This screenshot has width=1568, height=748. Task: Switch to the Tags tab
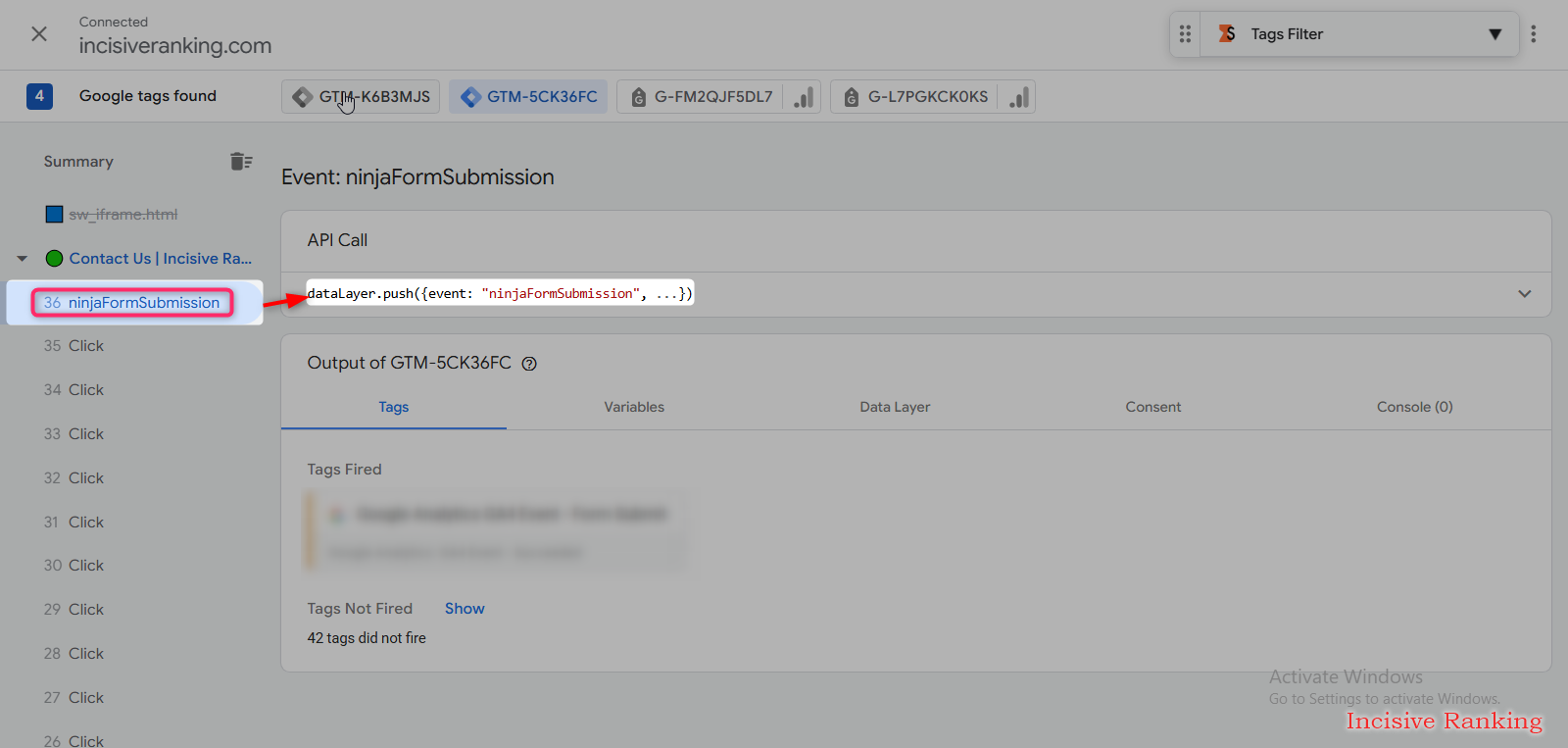pos(394,407)
